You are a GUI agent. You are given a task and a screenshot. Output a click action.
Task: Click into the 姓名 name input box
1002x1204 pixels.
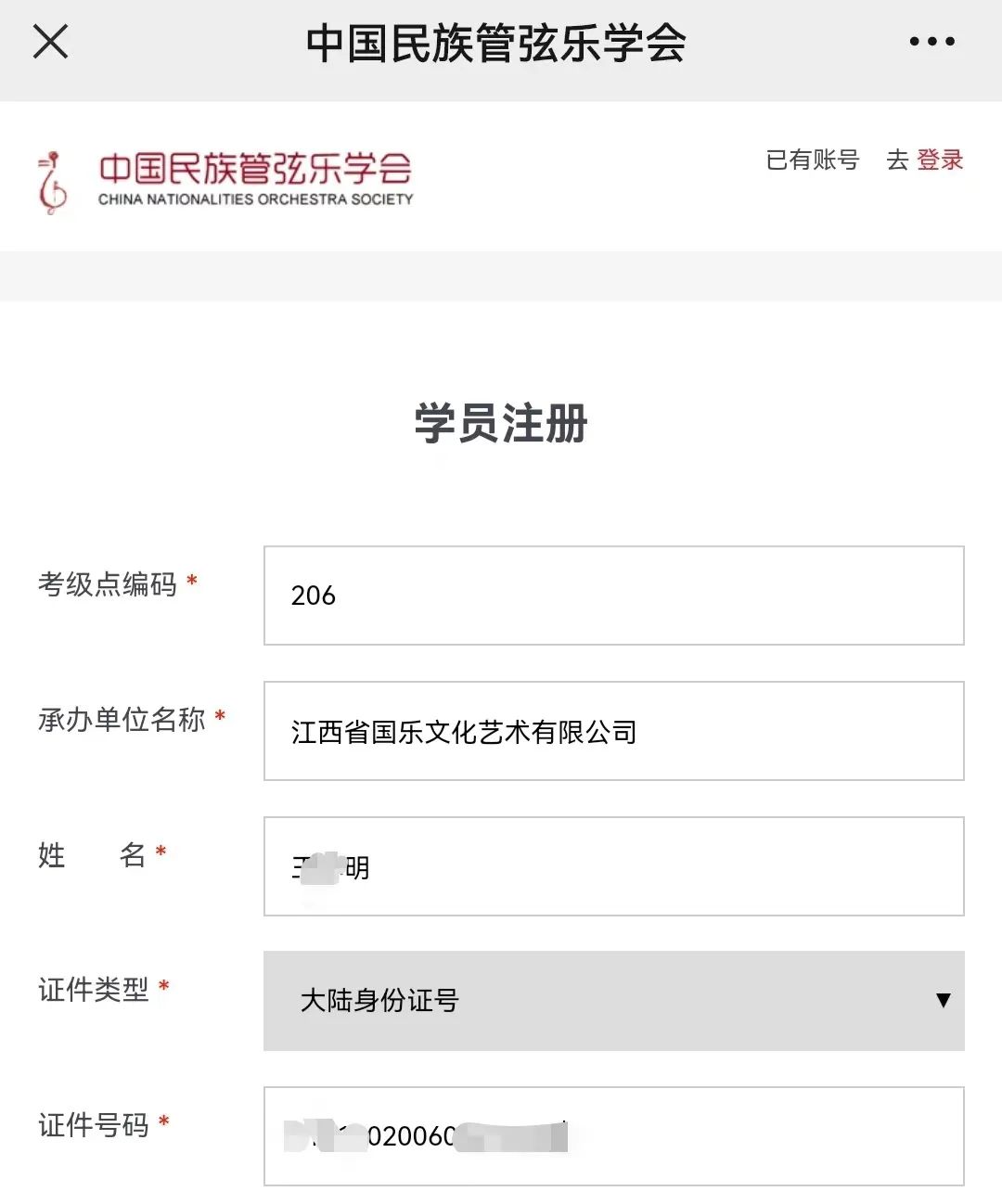point(613,866)
